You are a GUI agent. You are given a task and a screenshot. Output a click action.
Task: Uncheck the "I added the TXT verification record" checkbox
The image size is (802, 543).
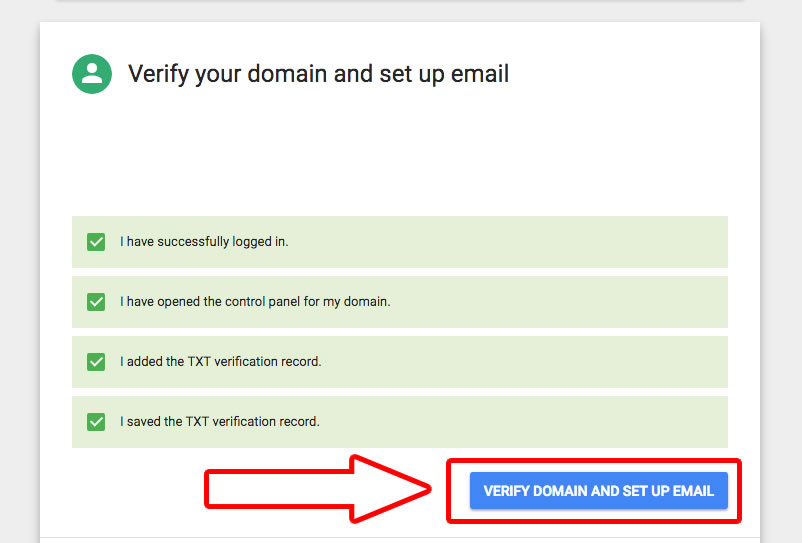point(96,362)
